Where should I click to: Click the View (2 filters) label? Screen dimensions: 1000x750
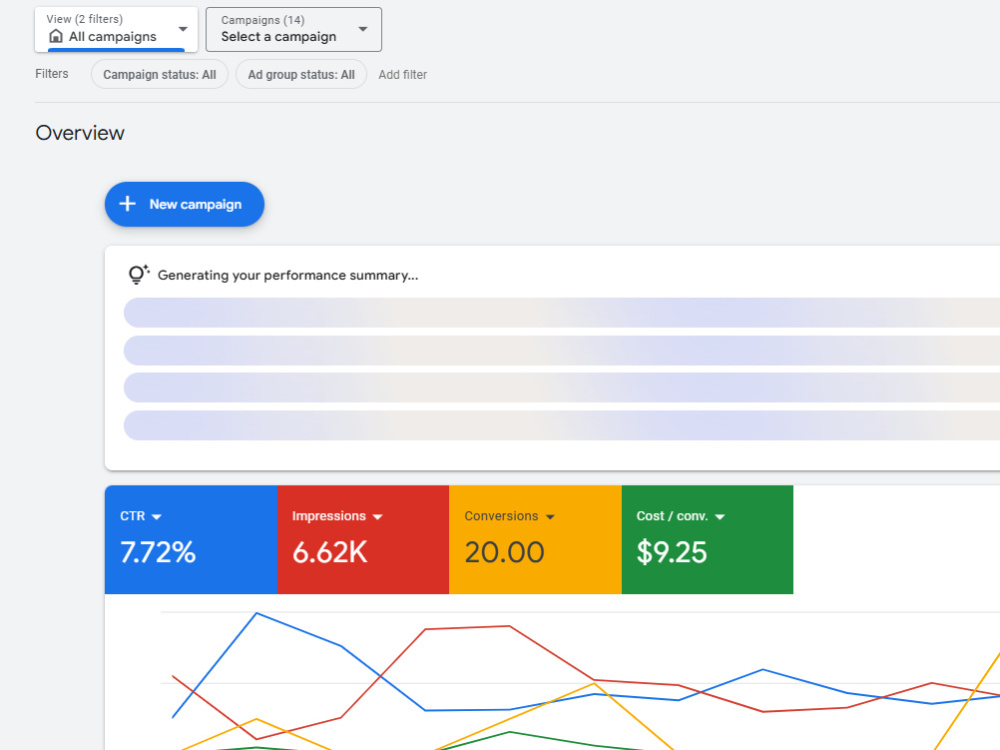(84, 19)
